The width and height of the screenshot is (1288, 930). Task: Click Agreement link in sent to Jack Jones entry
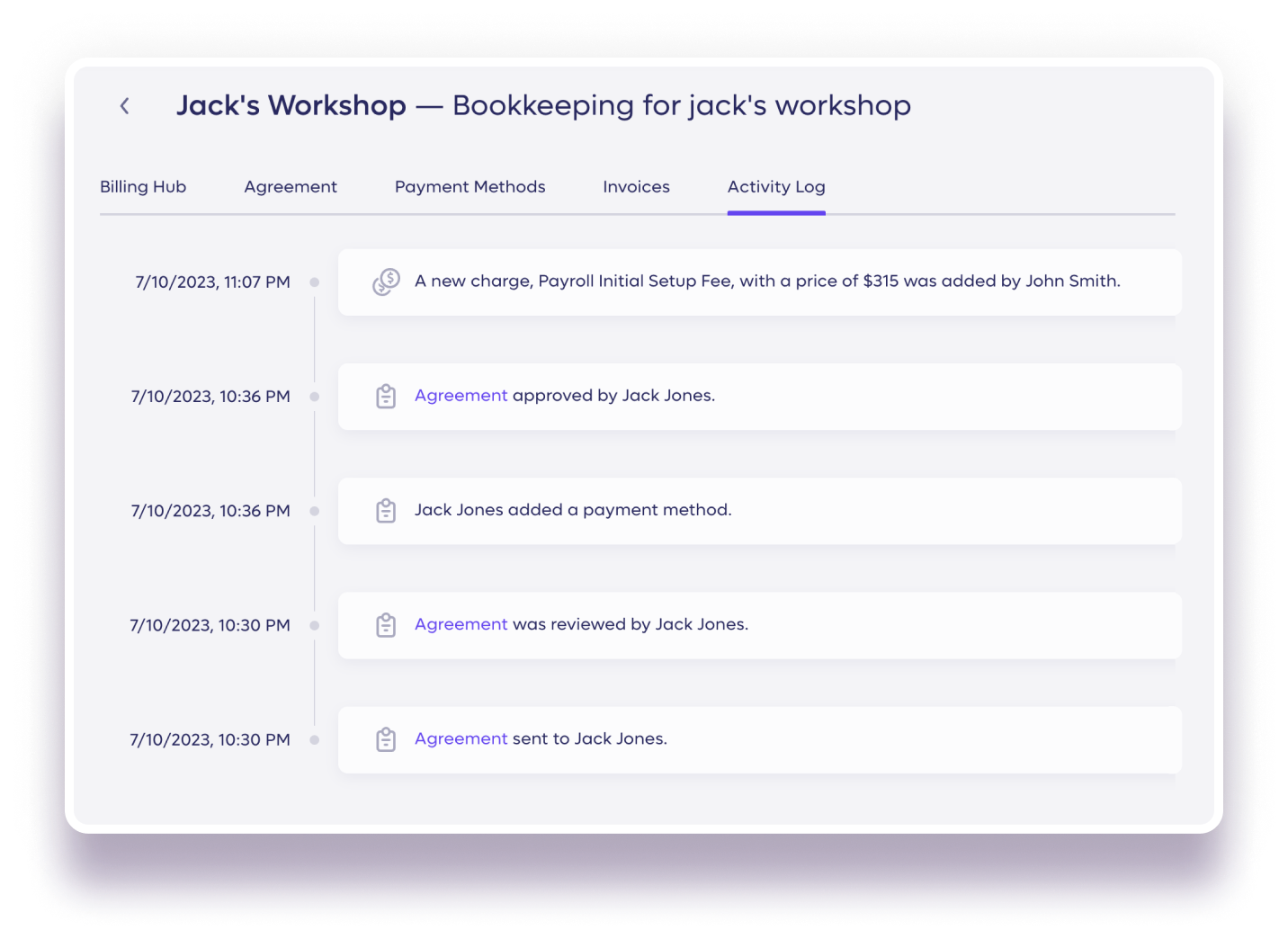click(461, 738)
